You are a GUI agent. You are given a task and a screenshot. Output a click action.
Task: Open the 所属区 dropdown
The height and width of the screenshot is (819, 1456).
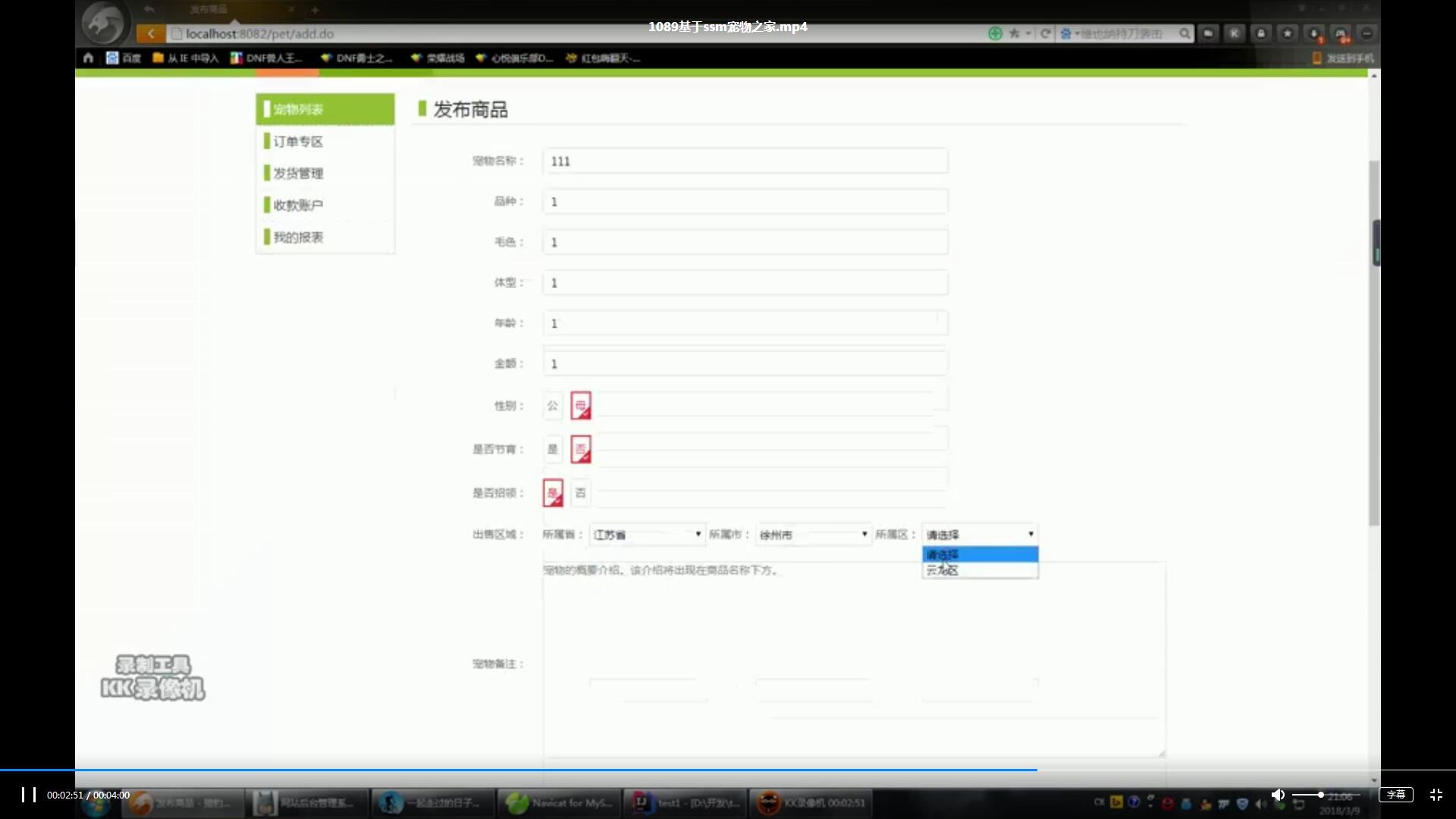point(980,535)
